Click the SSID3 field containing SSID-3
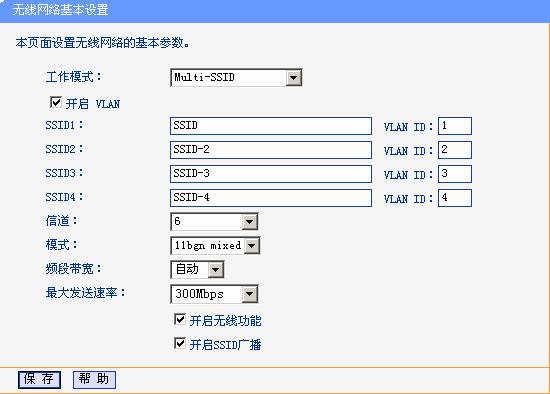This screenshot has width=550, height=394. pos(271,174)
